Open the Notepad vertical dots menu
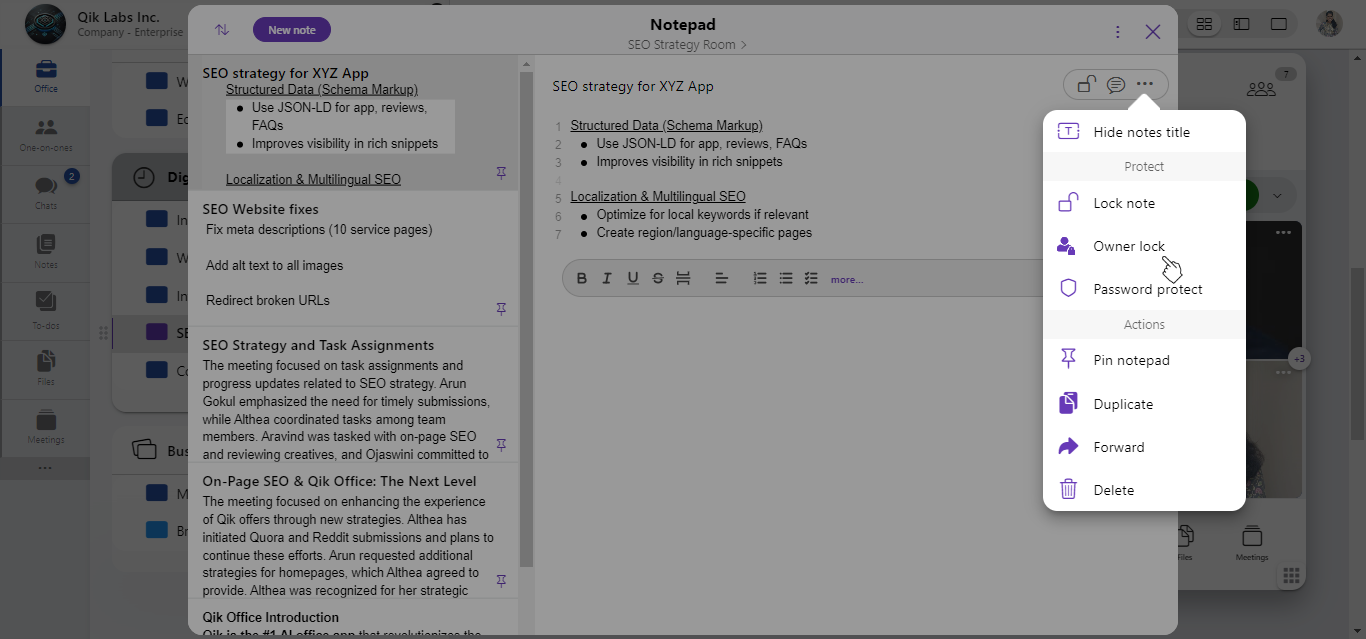Viewport: 1366px width, 639px height. [1118, 32]
